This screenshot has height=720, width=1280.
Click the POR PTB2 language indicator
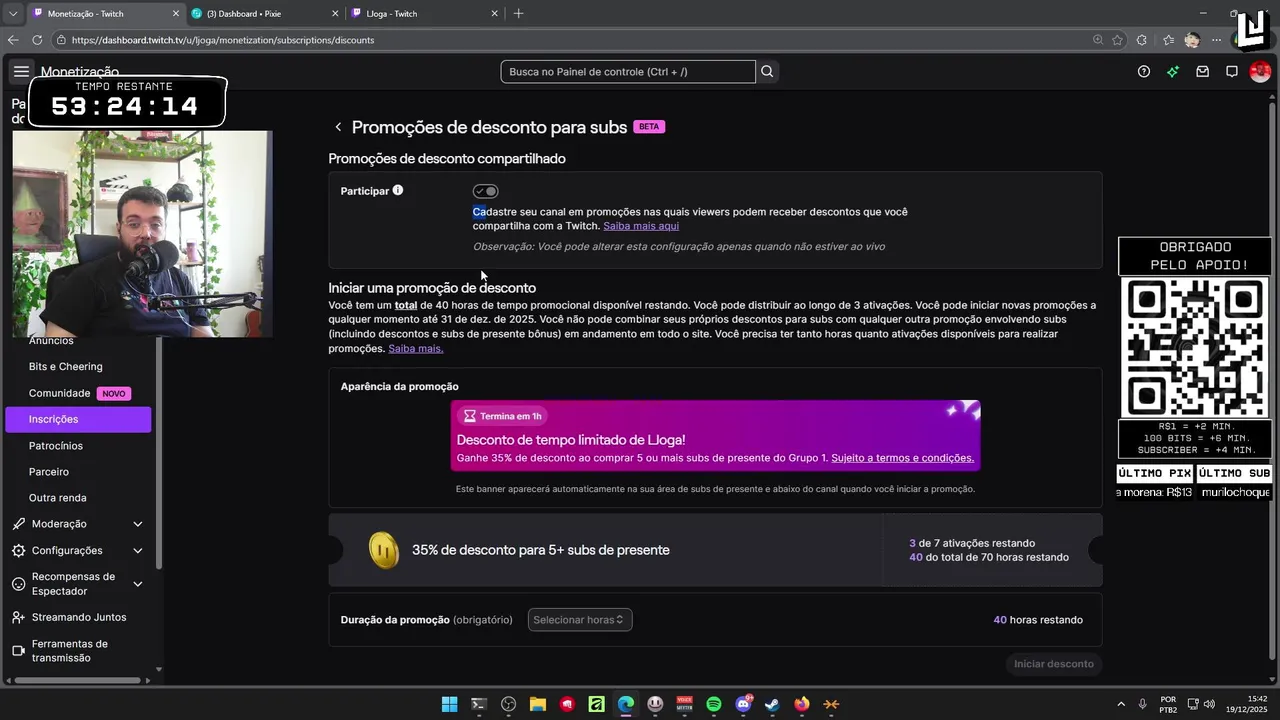1168,704
